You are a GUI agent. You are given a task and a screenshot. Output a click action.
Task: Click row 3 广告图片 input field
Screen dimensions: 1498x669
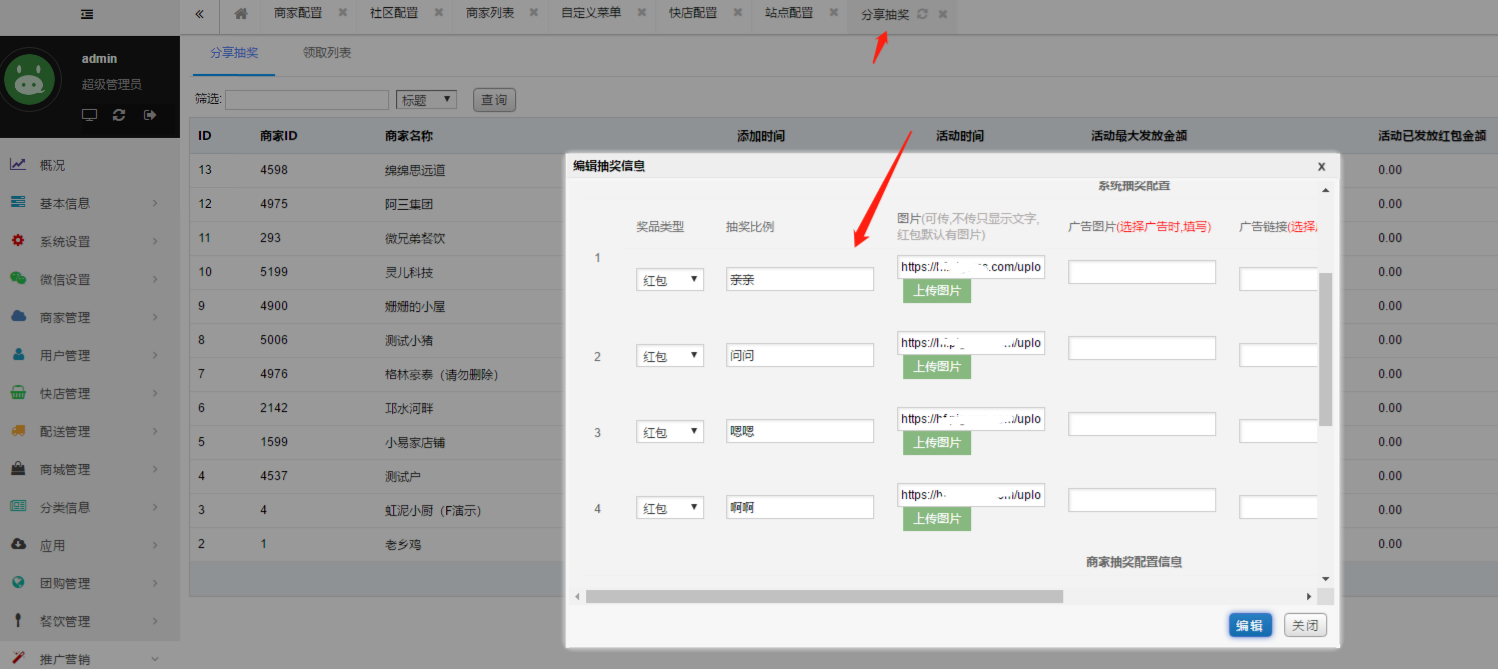click(x=1142, y=424)
